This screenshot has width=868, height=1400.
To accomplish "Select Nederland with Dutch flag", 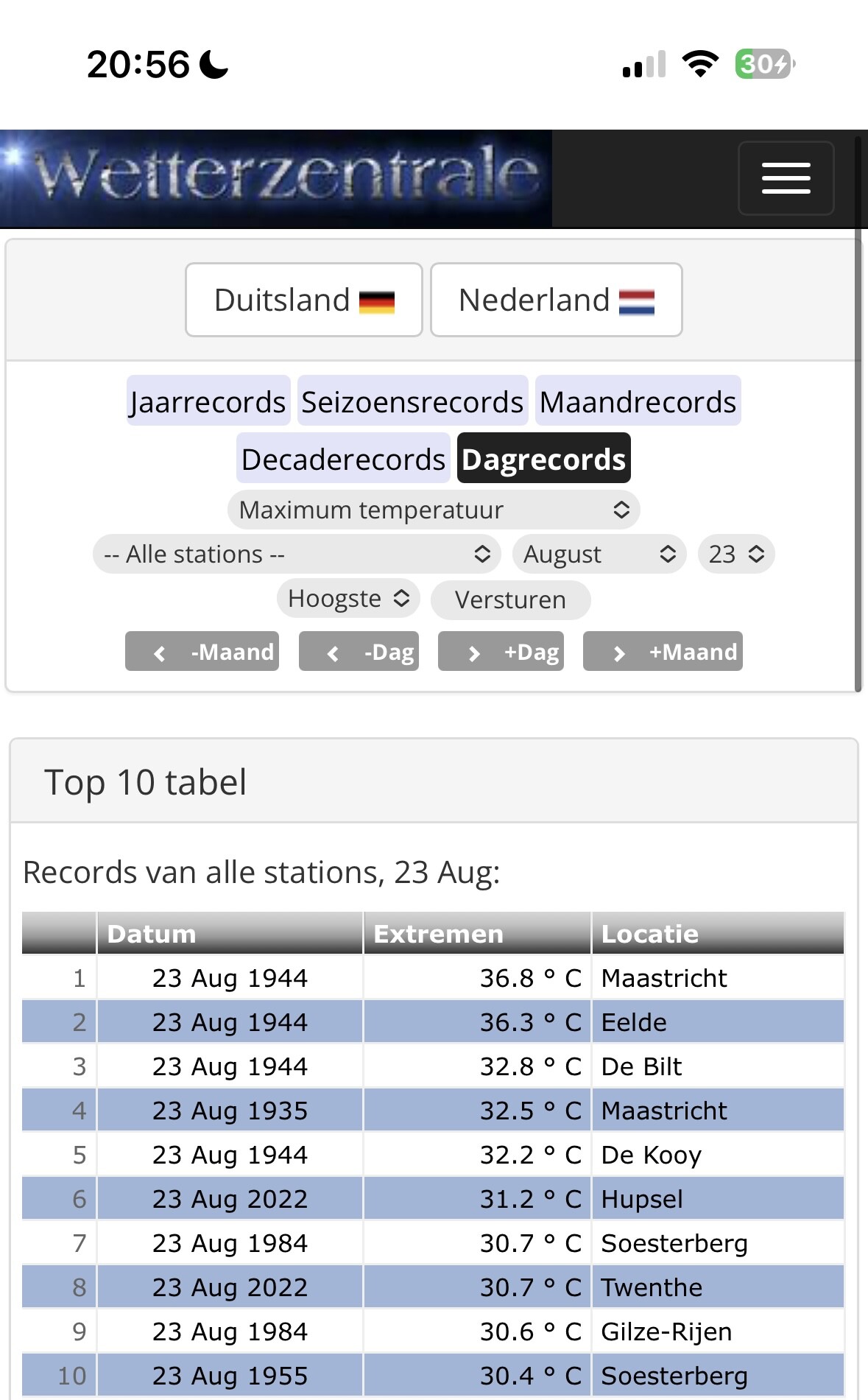I will [556, 300].
